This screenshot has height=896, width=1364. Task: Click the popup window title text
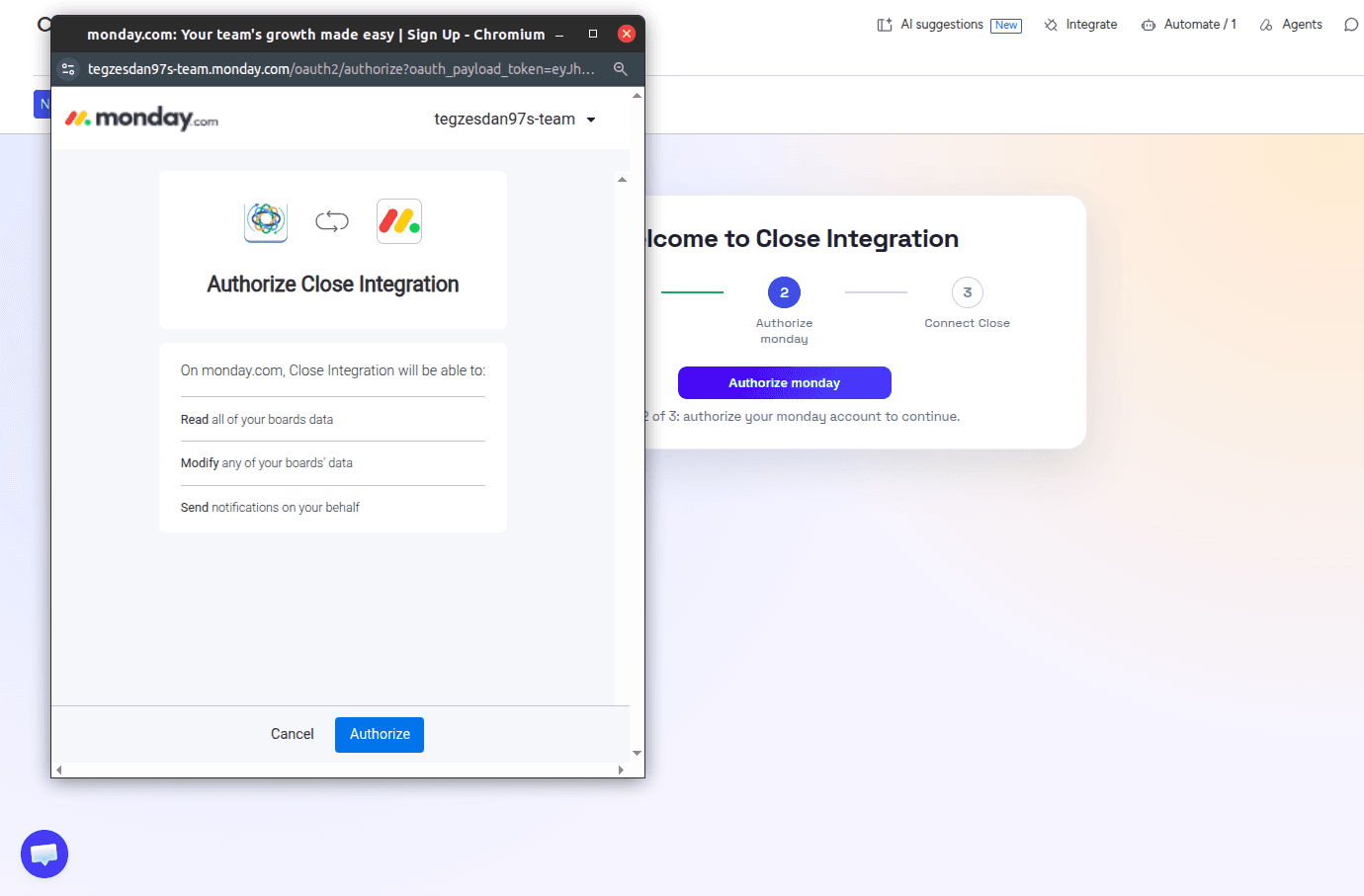point(316,35)
